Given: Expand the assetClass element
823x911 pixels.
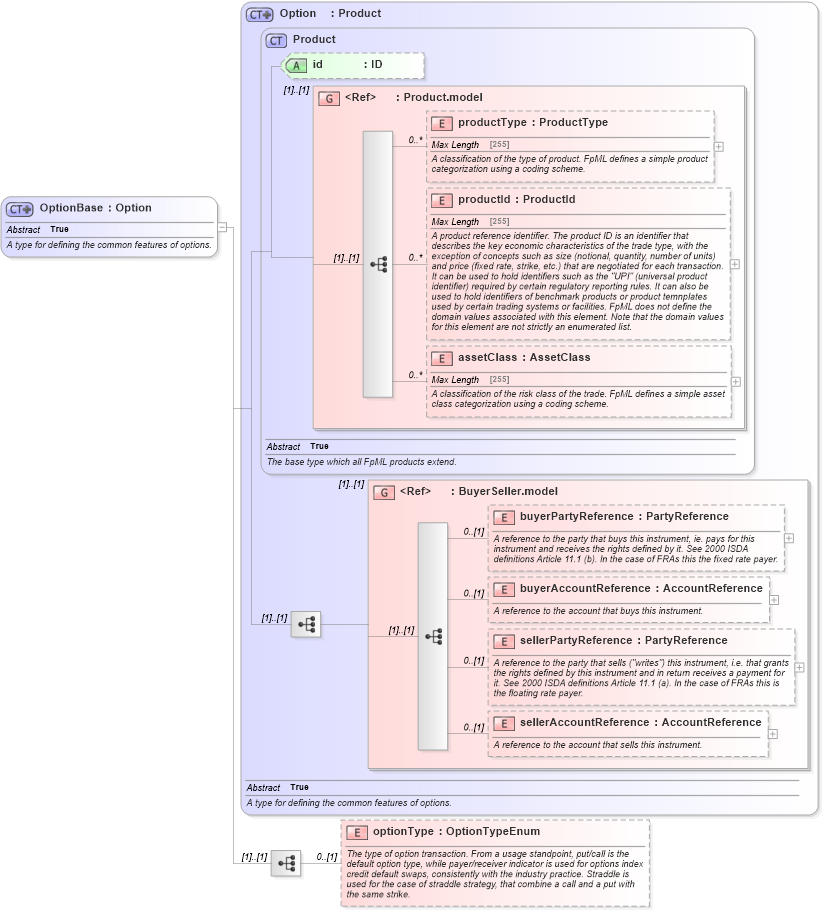Looking at the screenshot, I should tap(736, 382).
